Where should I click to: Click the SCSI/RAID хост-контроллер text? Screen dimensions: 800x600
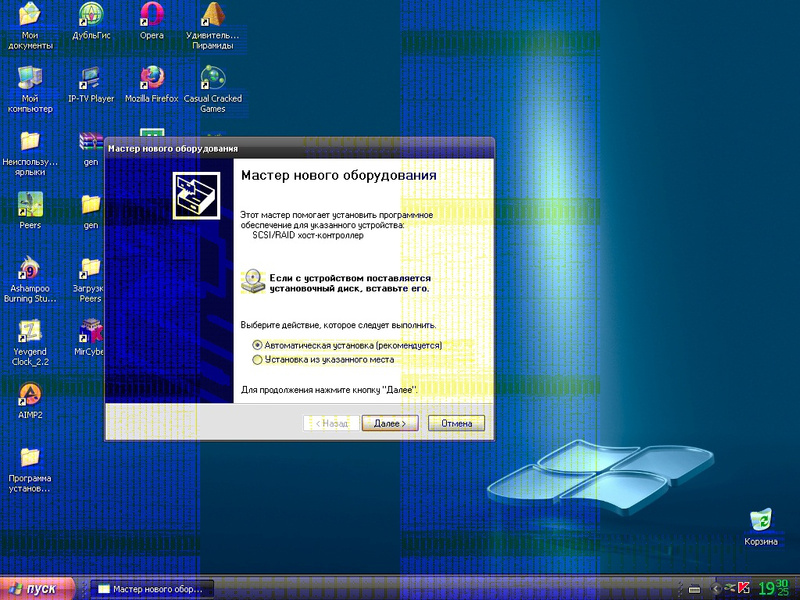(x=308, y=236)
